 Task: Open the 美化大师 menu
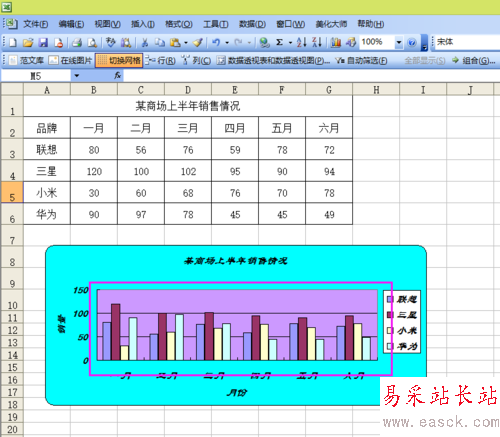(331, 24)
